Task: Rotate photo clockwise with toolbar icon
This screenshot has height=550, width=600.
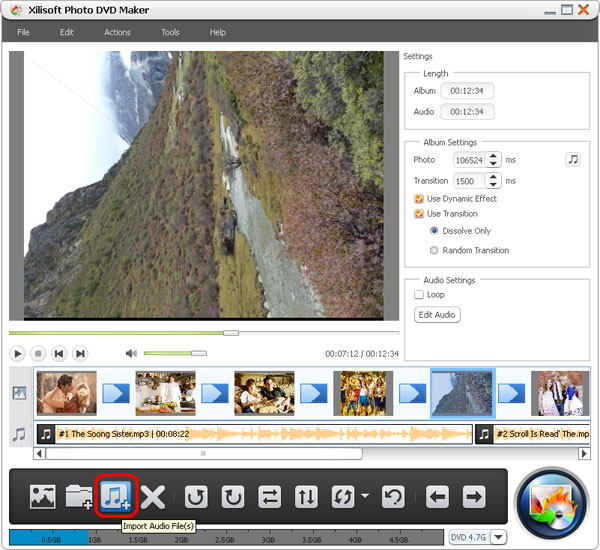Action: pos(232,496)
